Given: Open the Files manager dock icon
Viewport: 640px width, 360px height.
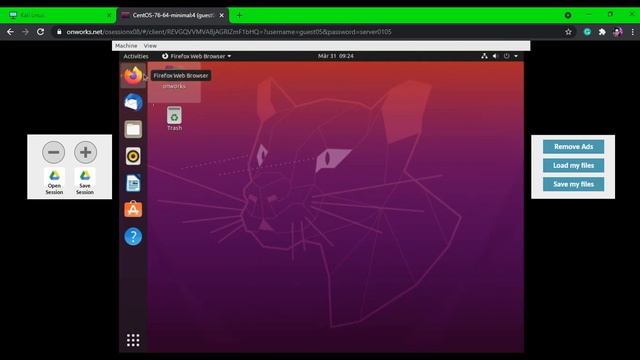Looking at the screenshot, I should click(133, 129).
